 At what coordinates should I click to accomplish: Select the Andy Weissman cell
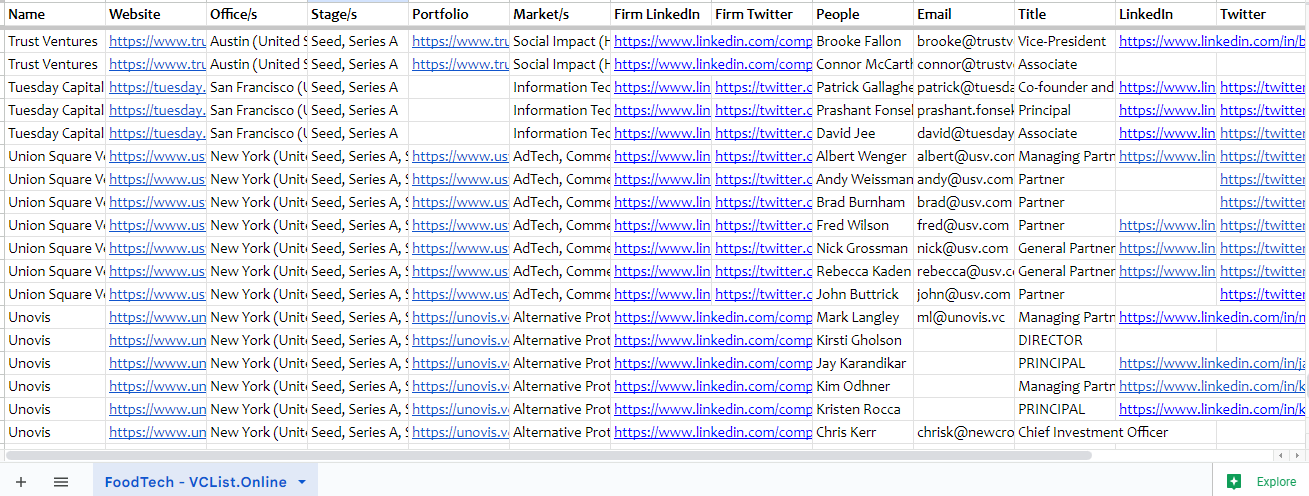pos(863,179)
